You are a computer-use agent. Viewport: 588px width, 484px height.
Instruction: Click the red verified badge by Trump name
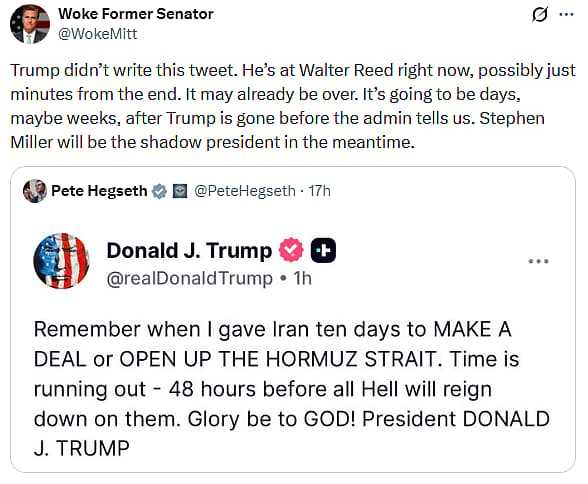pyautogui.click(x=291, y=250)
